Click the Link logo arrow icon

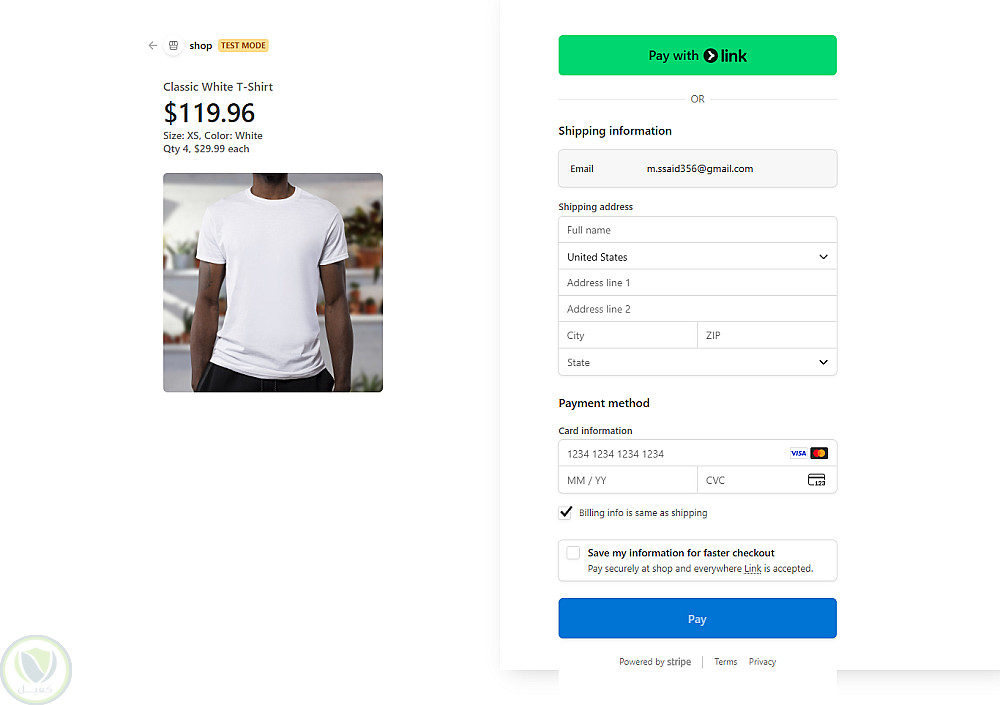(711, 56)
